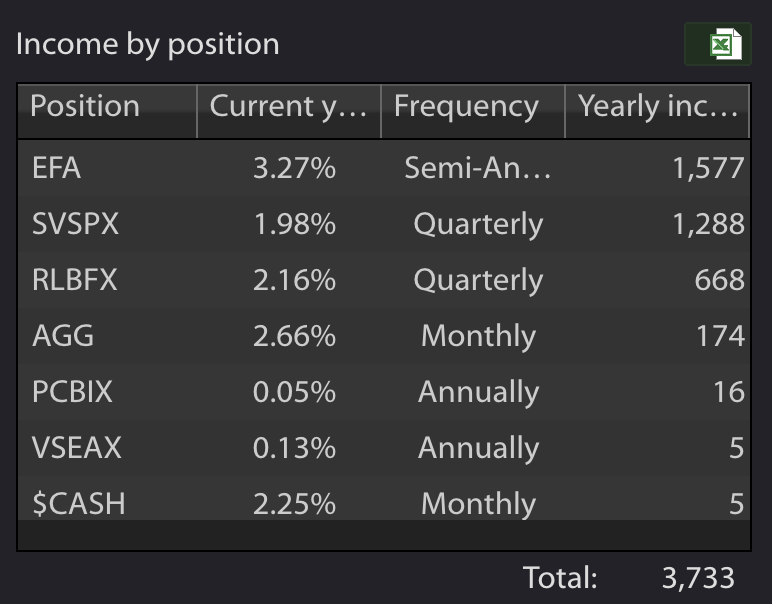Click PCBIX Annually frequency cell

pyautogui.click(x=479, y=392)
